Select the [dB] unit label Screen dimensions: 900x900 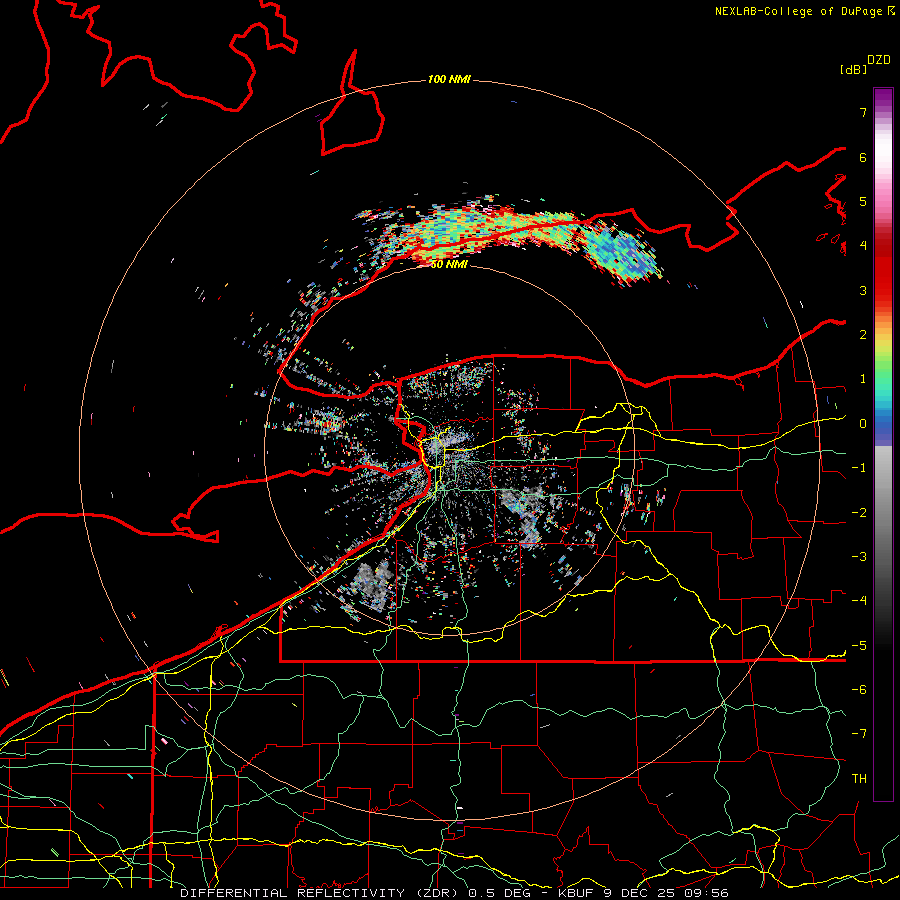(853, 70)
